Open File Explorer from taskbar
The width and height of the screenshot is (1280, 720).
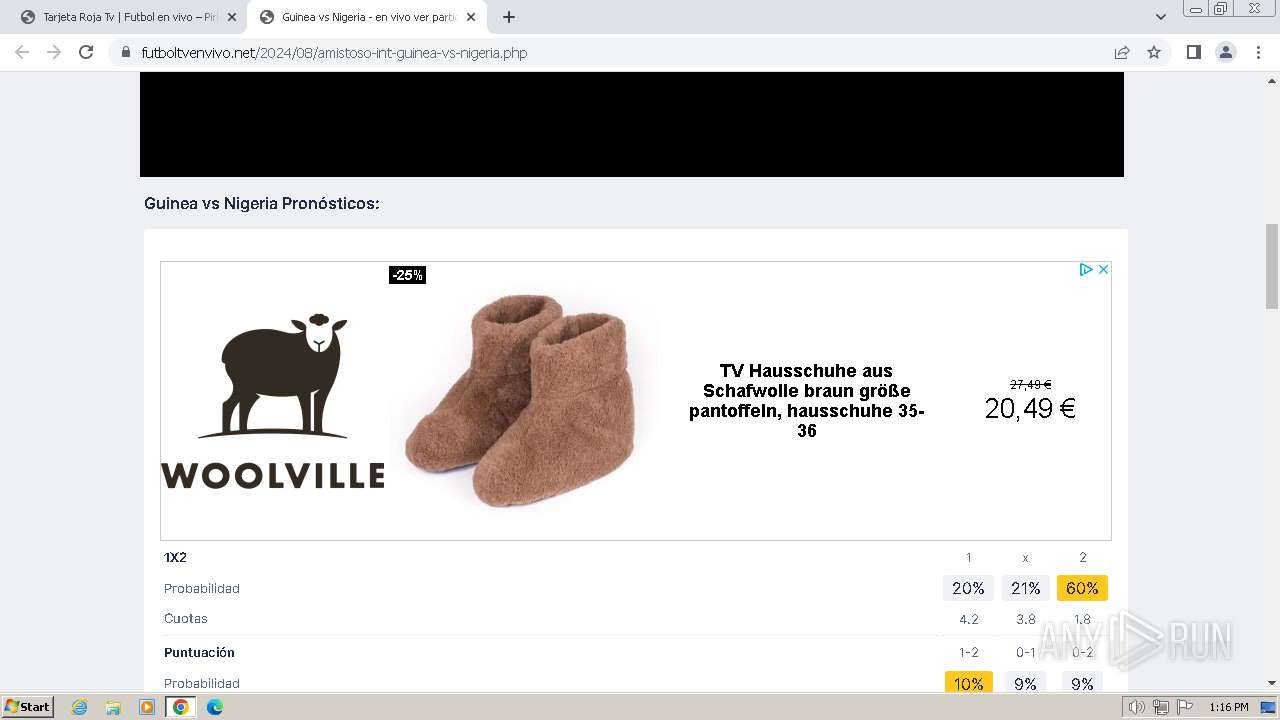pos(113,707)
